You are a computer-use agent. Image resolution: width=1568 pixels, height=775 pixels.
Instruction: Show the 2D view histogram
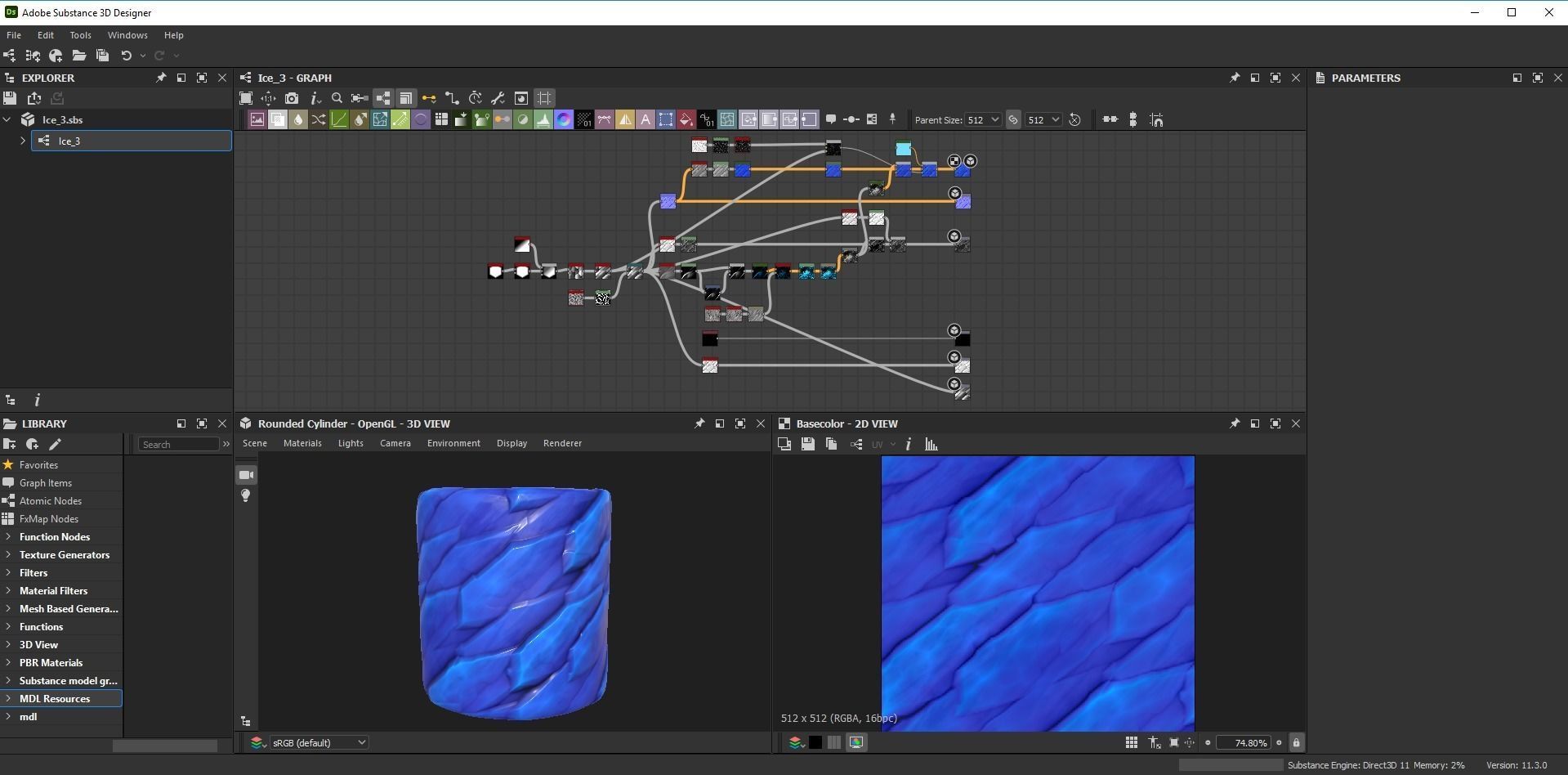pos(931,444)
